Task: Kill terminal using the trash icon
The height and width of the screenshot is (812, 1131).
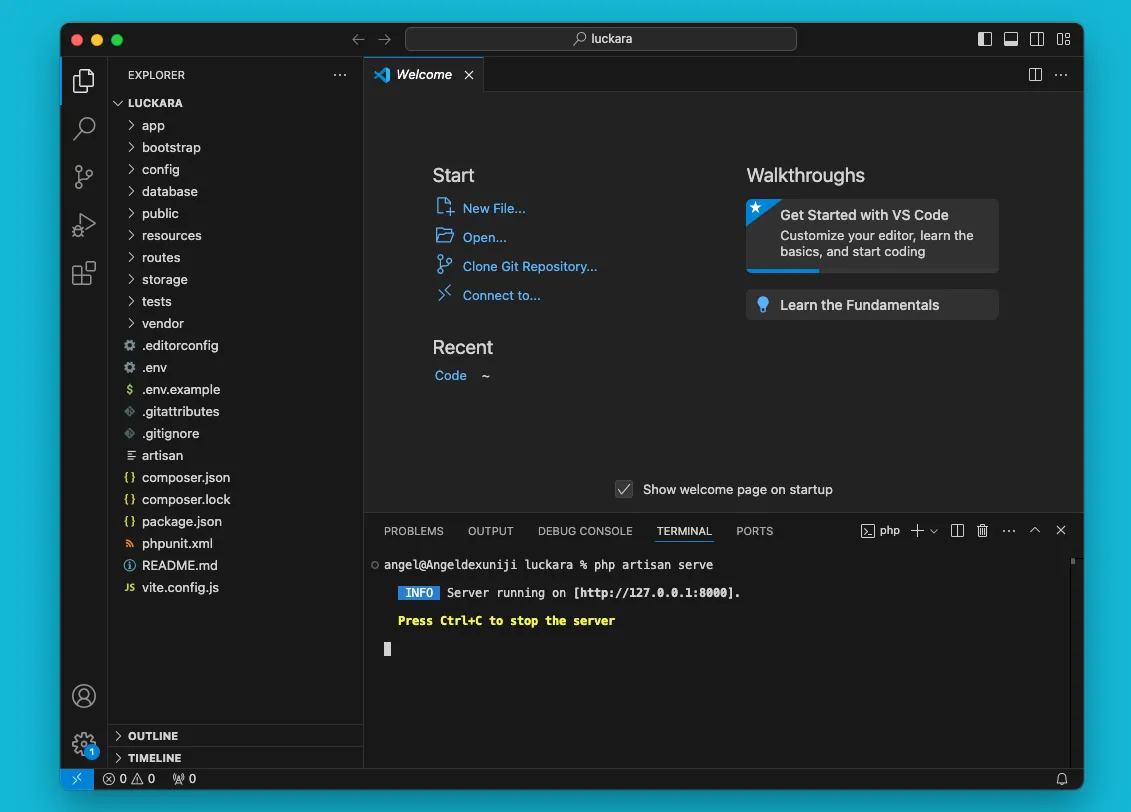Action: pyautogui.click(x=982, y=531)
